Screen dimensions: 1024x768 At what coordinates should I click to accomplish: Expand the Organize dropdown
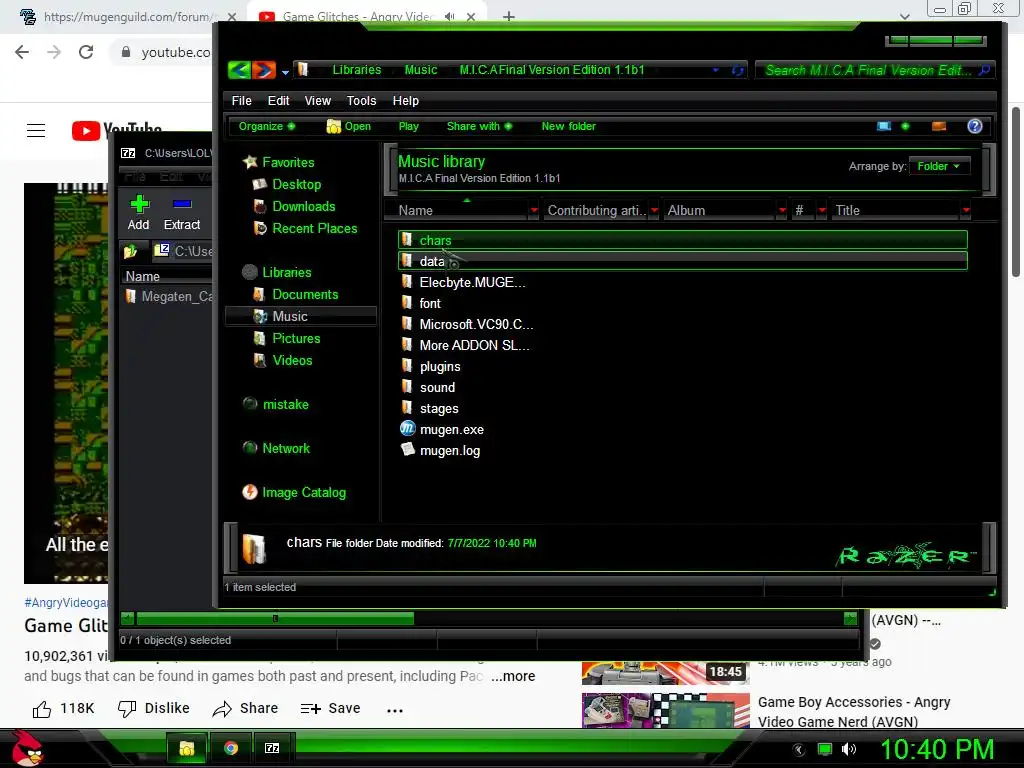coord(267,126)
